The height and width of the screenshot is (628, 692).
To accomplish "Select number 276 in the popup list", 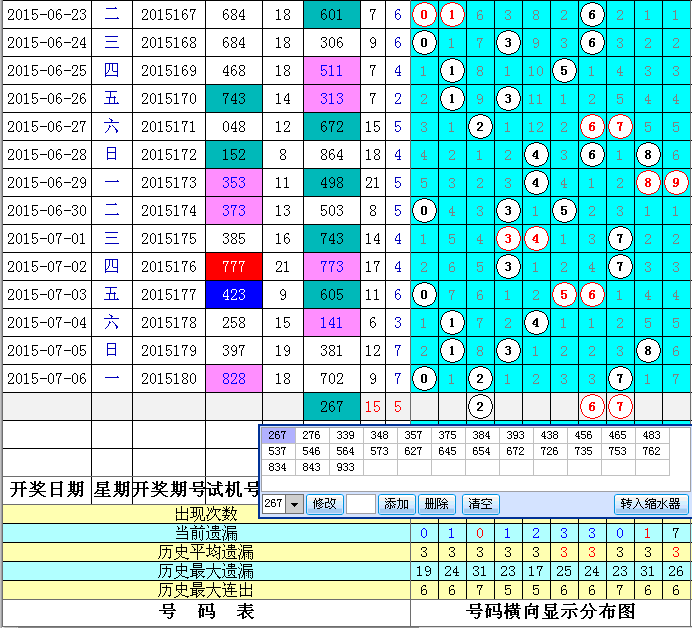I will (x=312, y=435).
